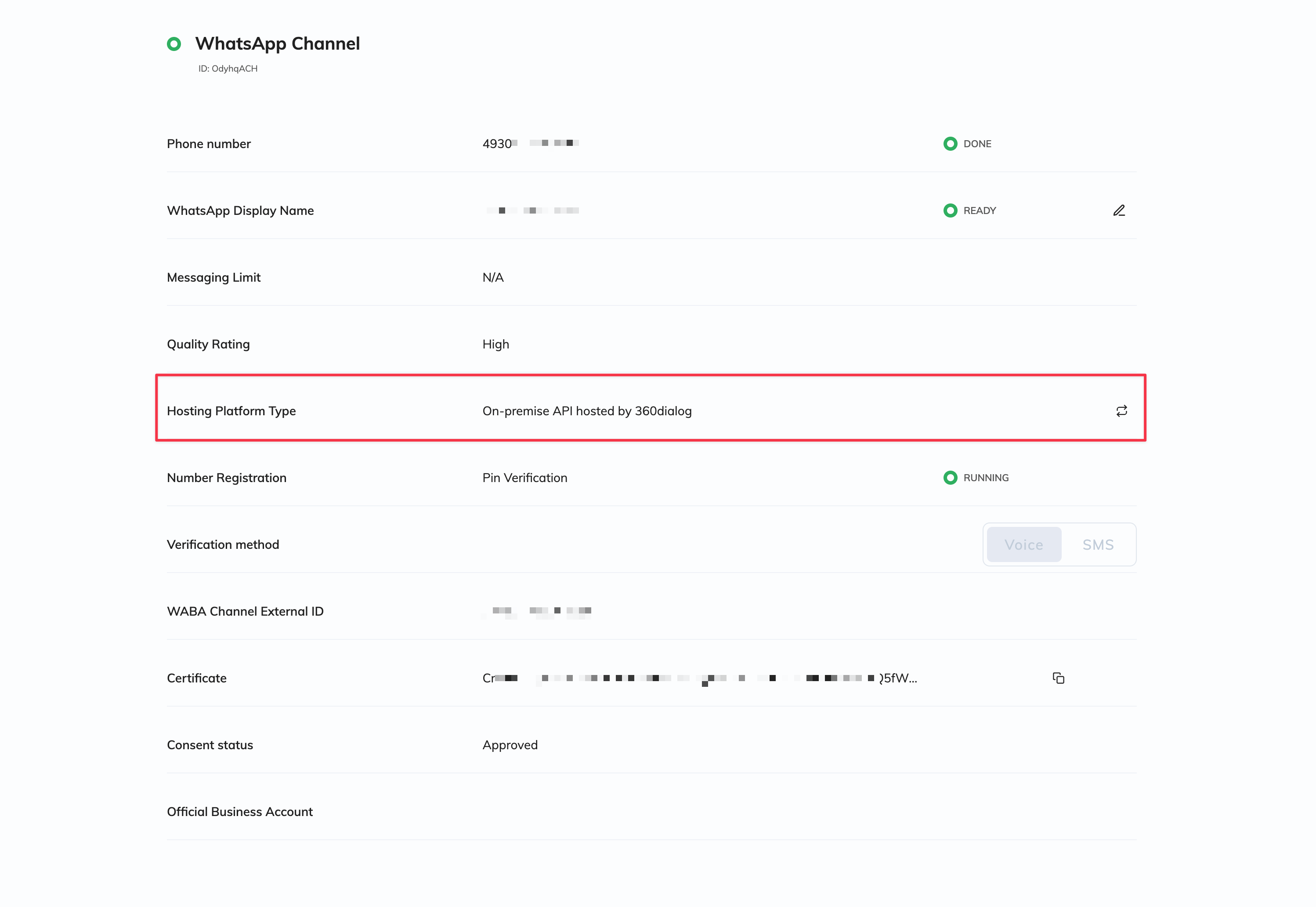Click the green status circle beside WhatsApp Channel

click(x=174, y=44)
